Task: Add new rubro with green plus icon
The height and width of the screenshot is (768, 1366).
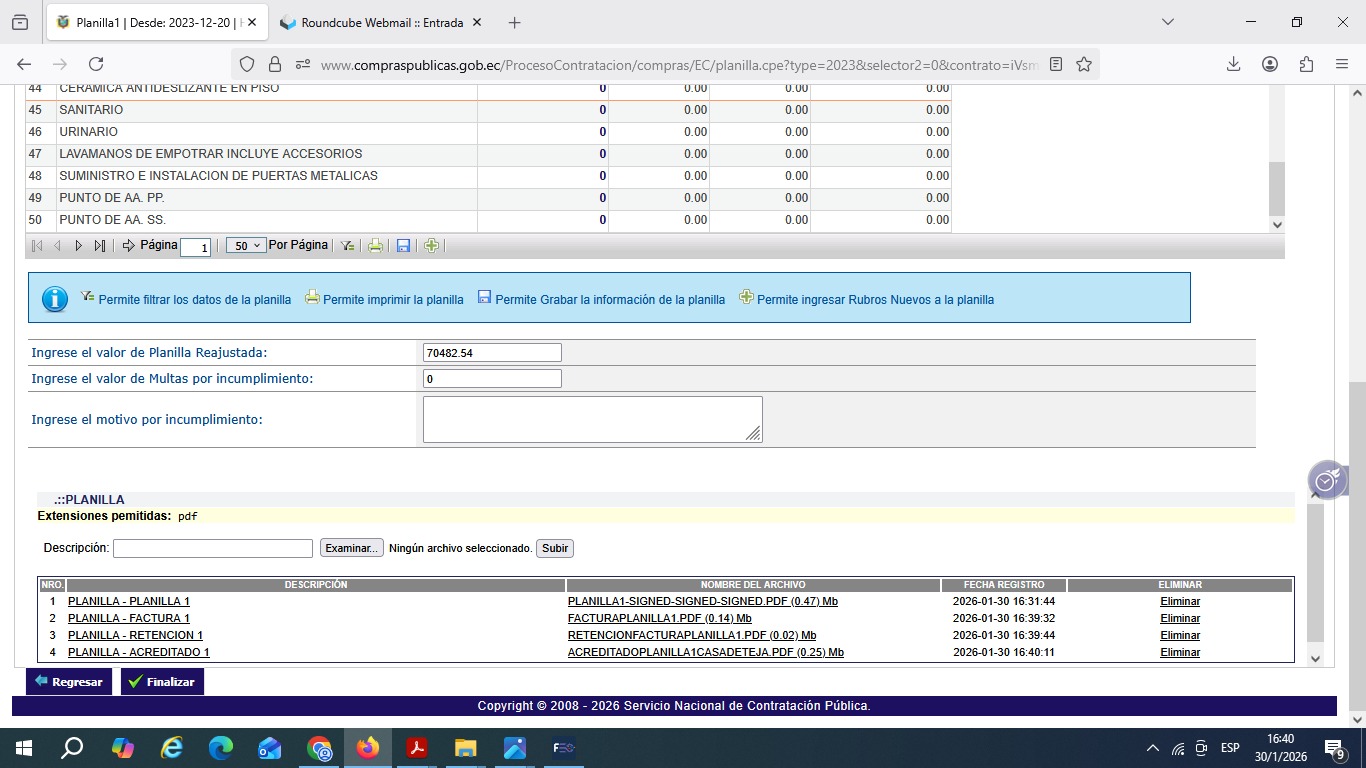Action: coord(431,246)
